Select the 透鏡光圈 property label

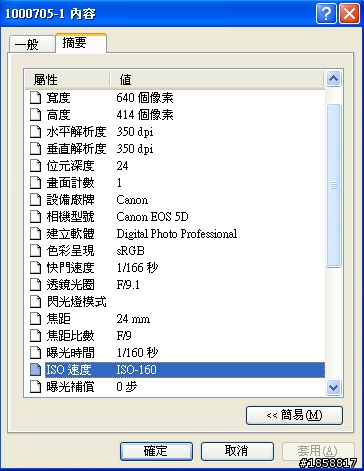pyautogui.click(x=70, y=285)
